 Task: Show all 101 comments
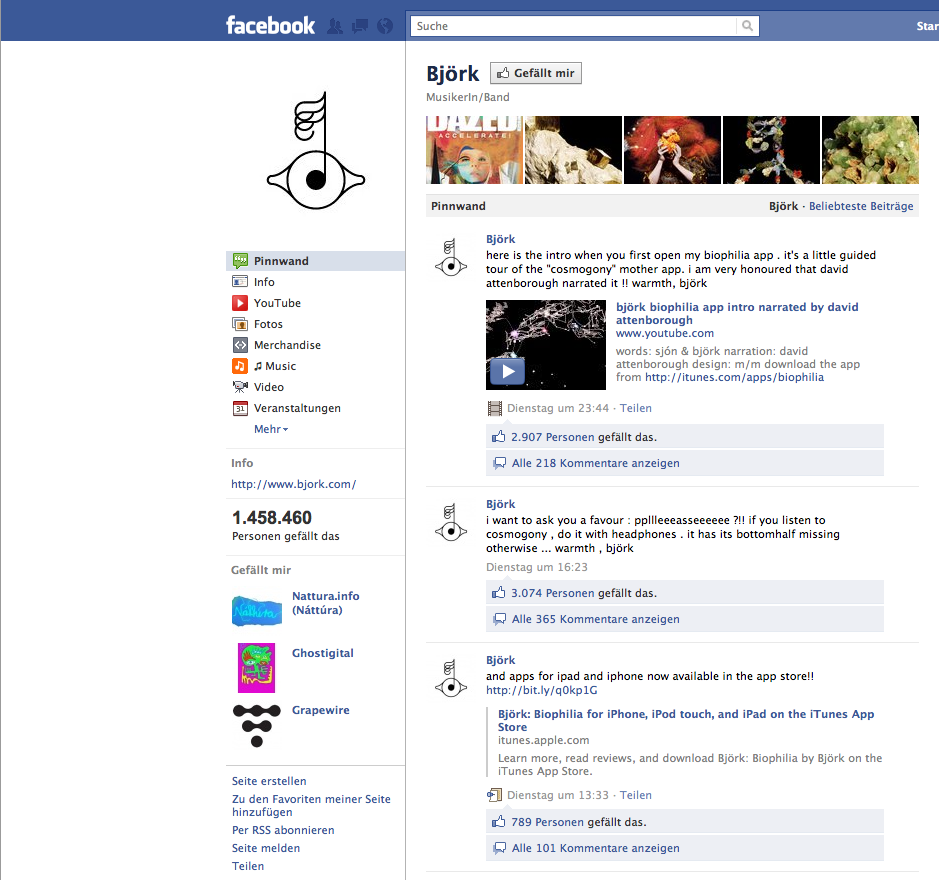595,848
